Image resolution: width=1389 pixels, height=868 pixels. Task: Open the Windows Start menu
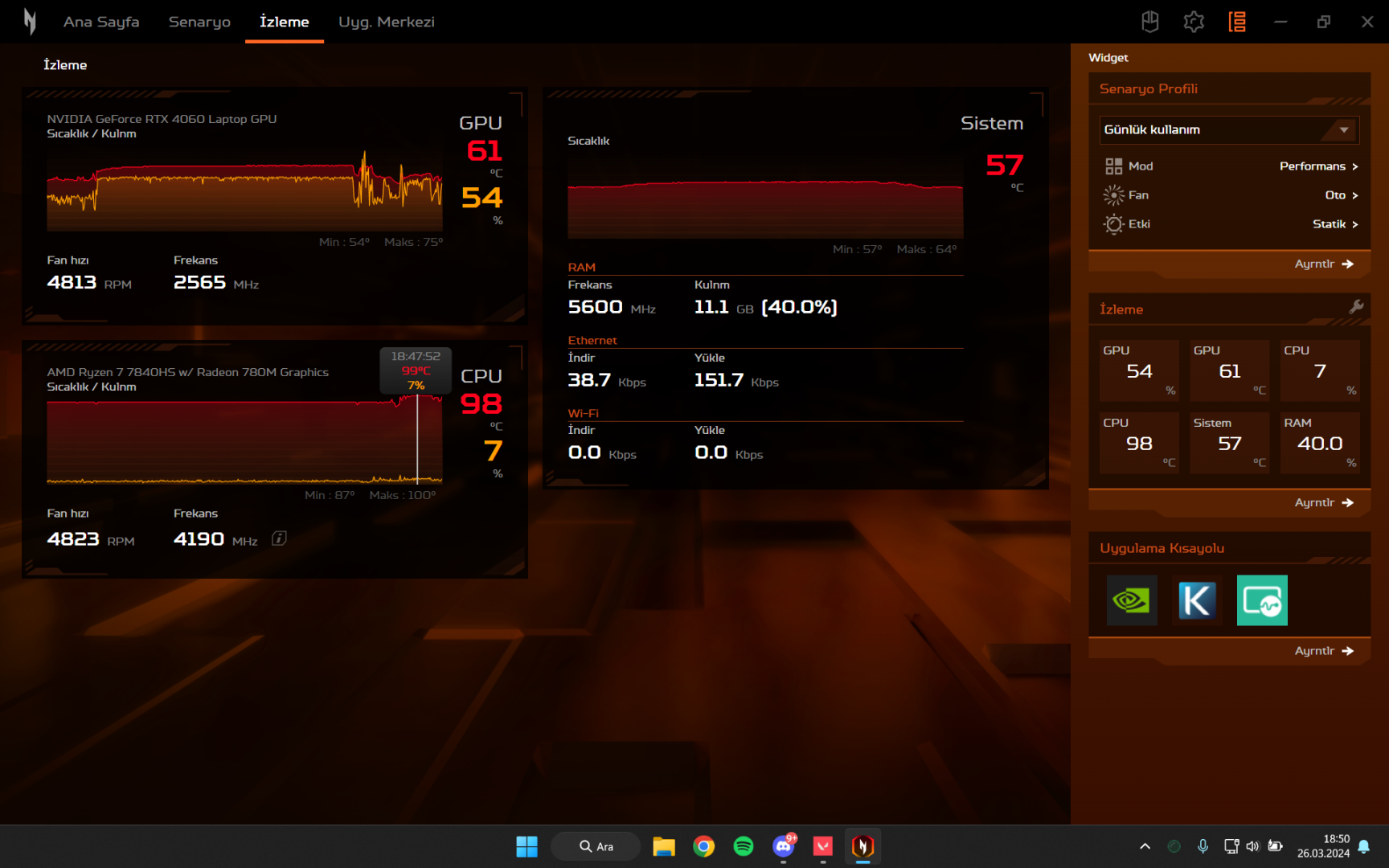(x=527, y=846)
